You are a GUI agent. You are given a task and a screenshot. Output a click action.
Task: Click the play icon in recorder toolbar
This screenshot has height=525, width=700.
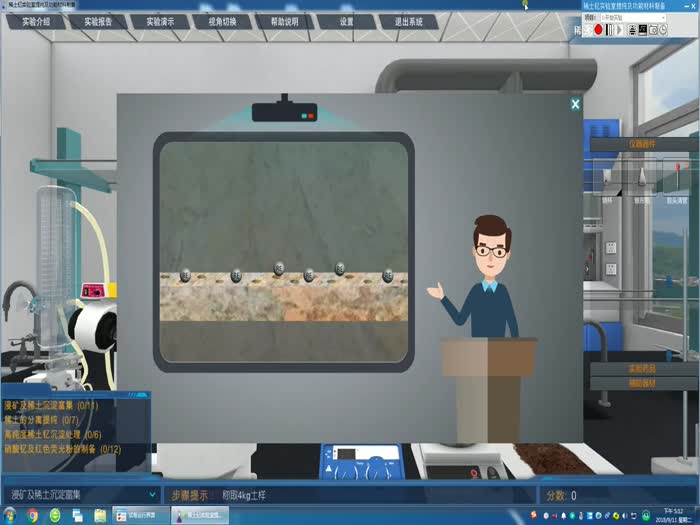pos(620,30)
